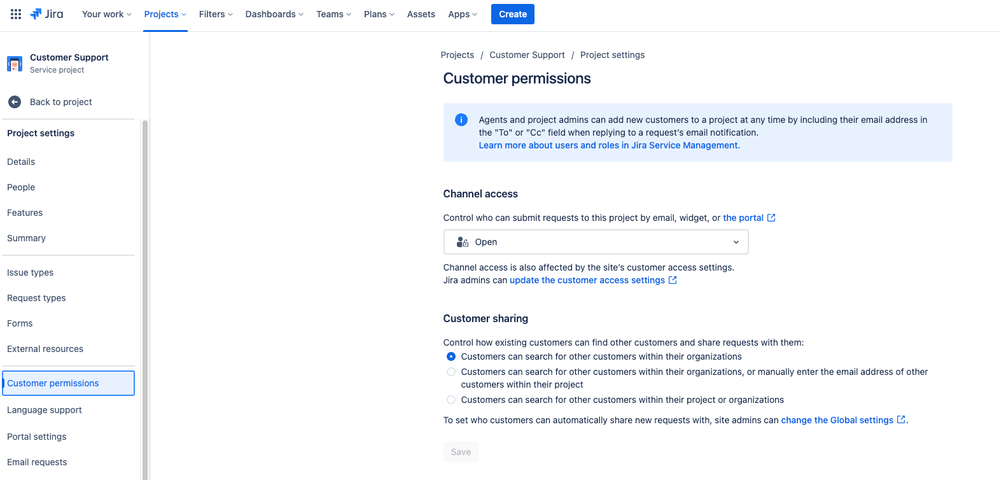The height and width of the screenshot is (480, 999).
Task: Select option allowing manual email address entry
Action: coord(451,372)
